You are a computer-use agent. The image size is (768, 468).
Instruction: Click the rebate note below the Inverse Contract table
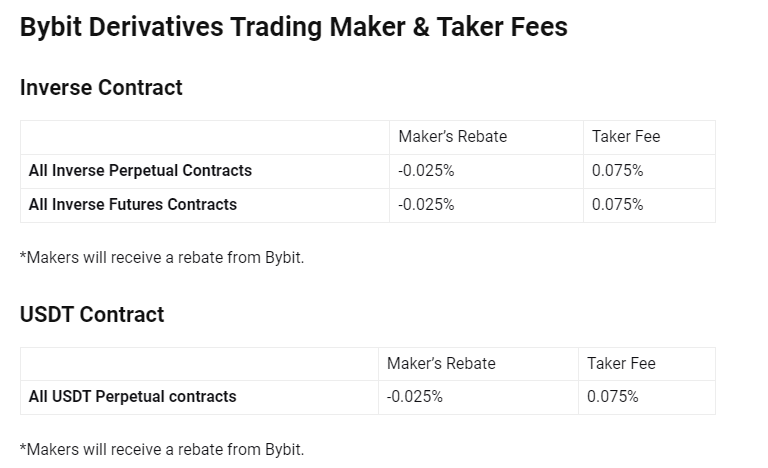162,258
